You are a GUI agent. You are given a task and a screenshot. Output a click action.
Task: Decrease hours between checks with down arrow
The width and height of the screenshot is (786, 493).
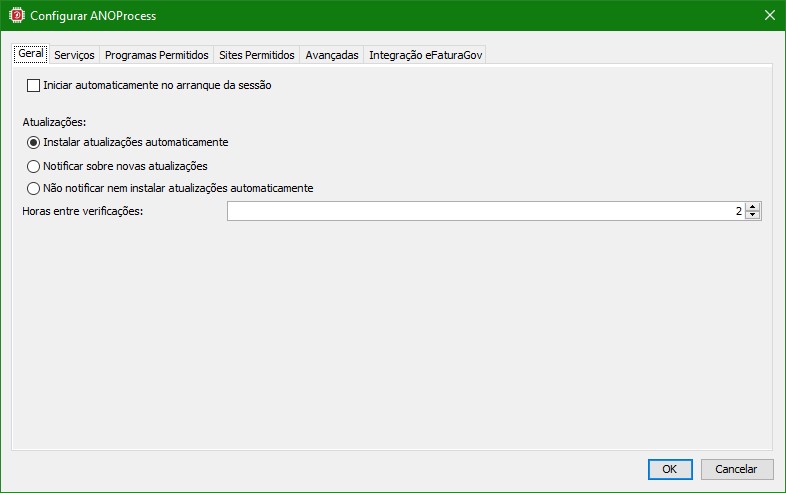tap(752, 215)
